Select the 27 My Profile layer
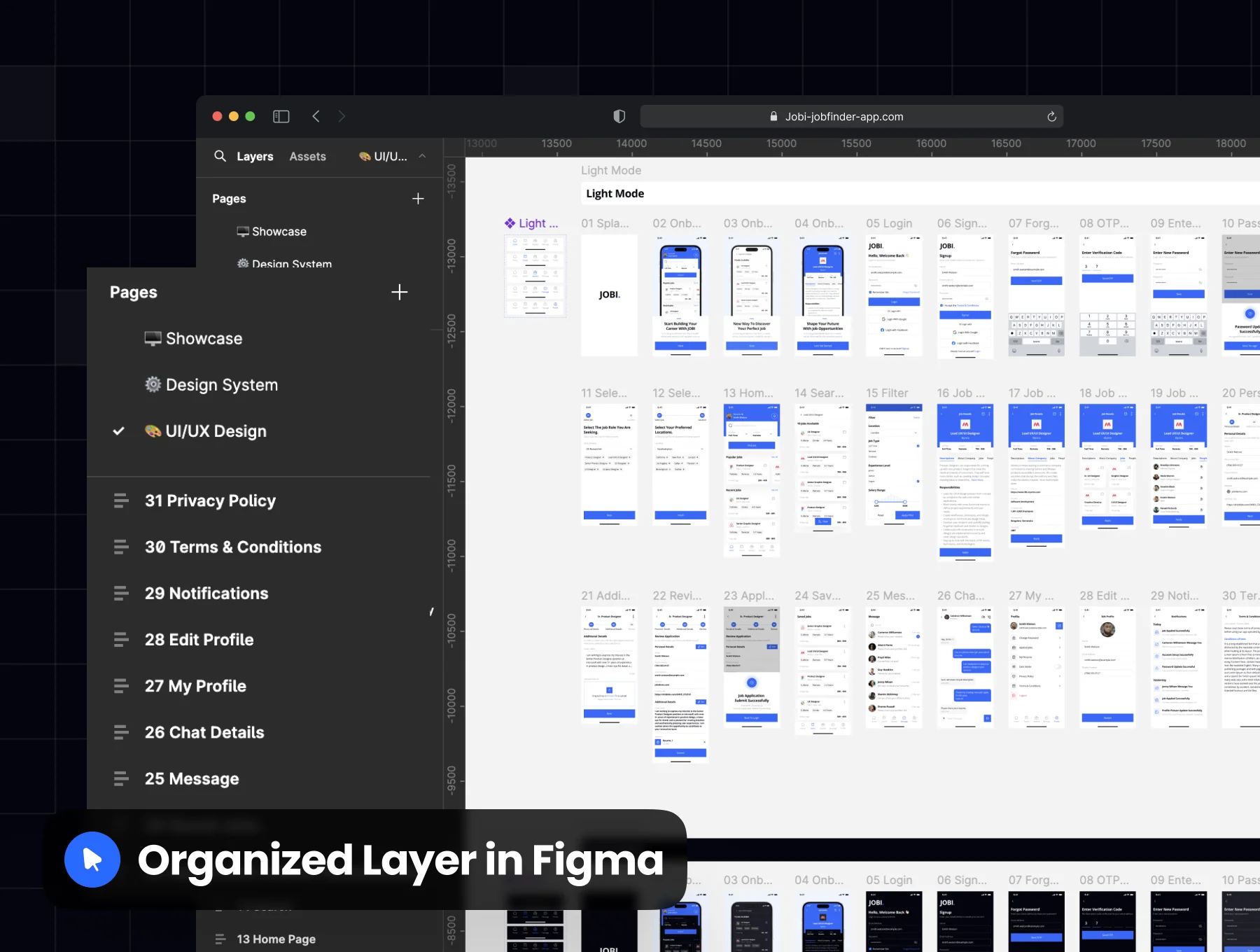 click(x=195, y=686)
